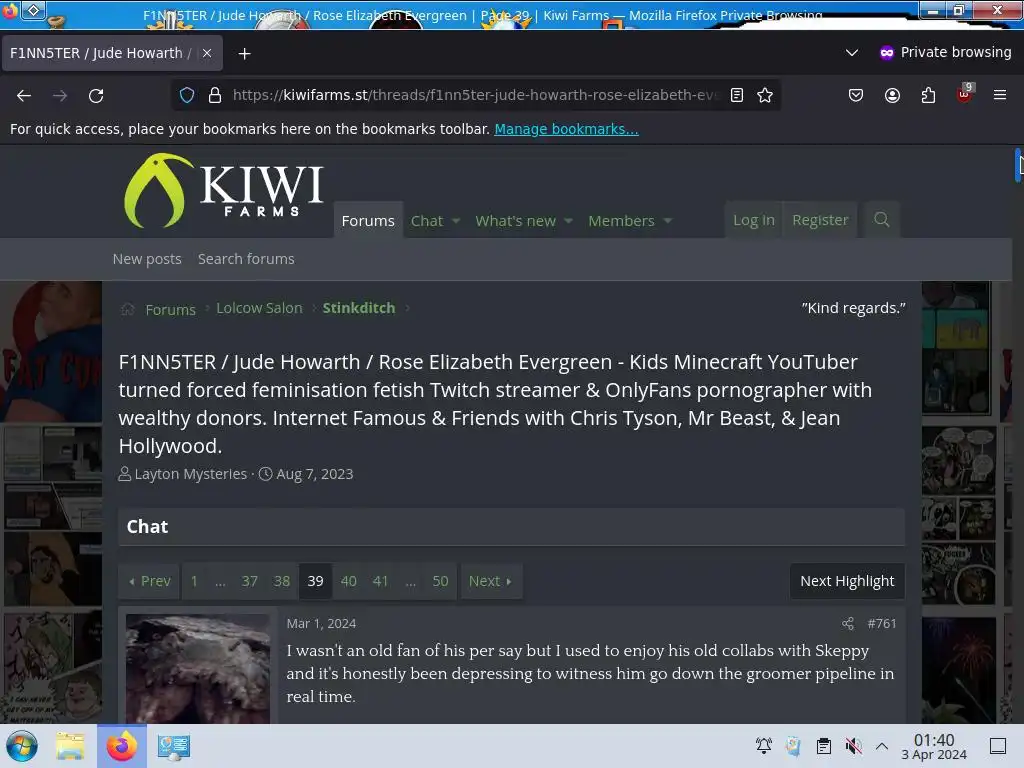Screen dimensions: 1024x768
Task: Open the Firefox hamburger menu
Action: tap(1000, 95)
